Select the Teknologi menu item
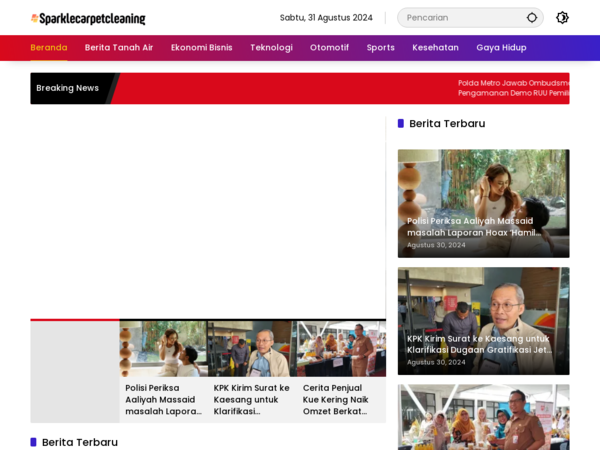The height and width of the screenshot is (450, 600). [271, 47]
